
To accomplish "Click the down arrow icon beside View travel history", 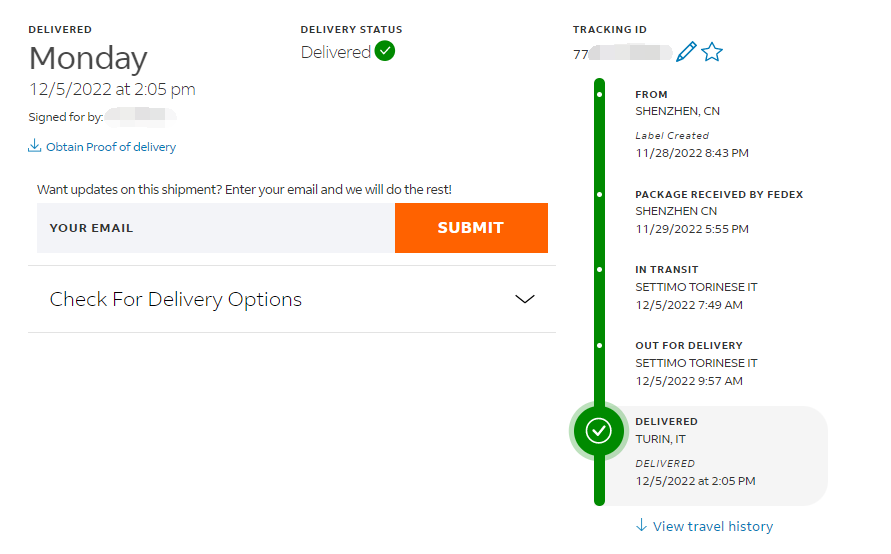I will [641, 525].
